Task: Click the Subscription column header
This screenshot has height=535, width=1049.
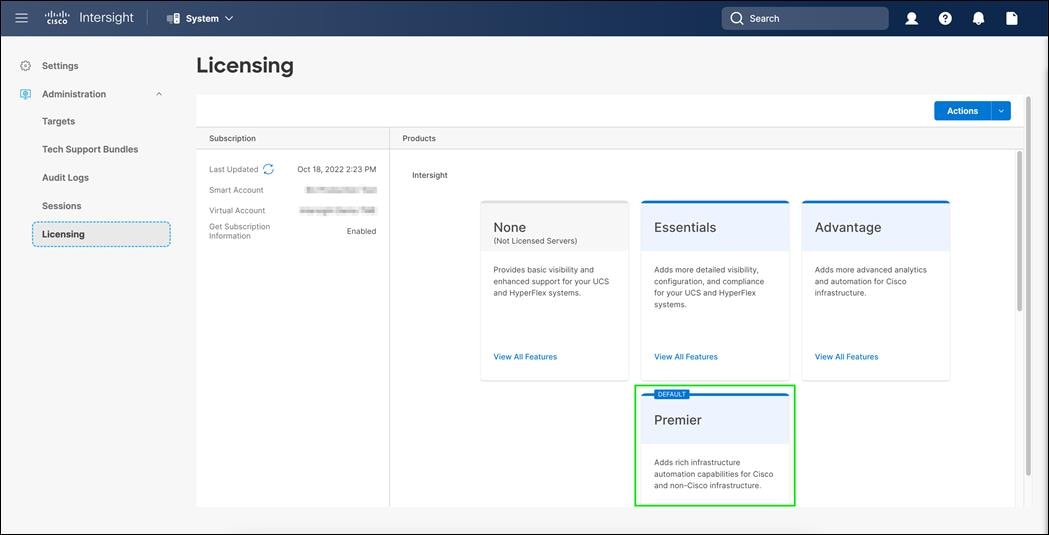Action: point(232,138)
